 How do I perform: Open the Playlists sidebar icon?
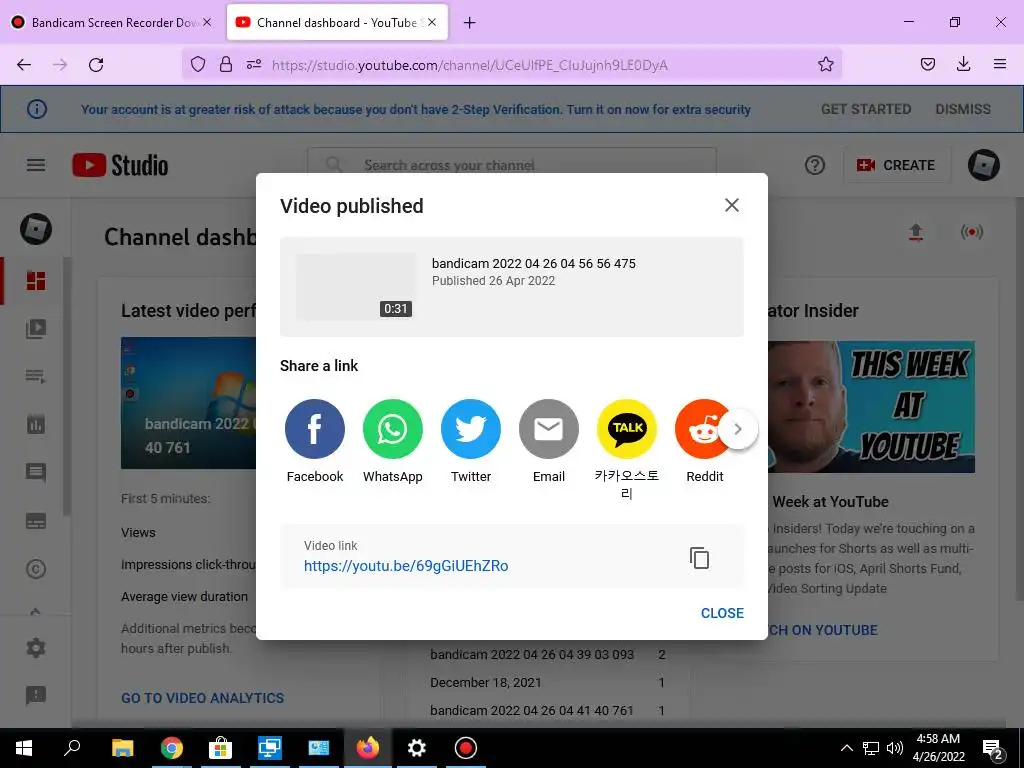pos(36,376)
